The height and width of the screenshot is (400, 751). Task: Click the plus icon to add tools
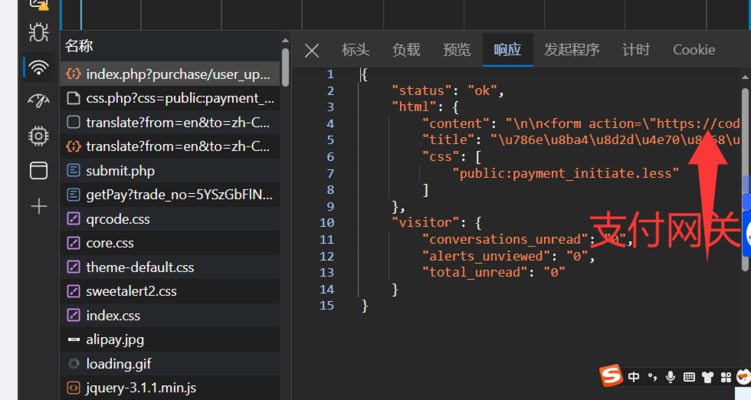point(39,206)
